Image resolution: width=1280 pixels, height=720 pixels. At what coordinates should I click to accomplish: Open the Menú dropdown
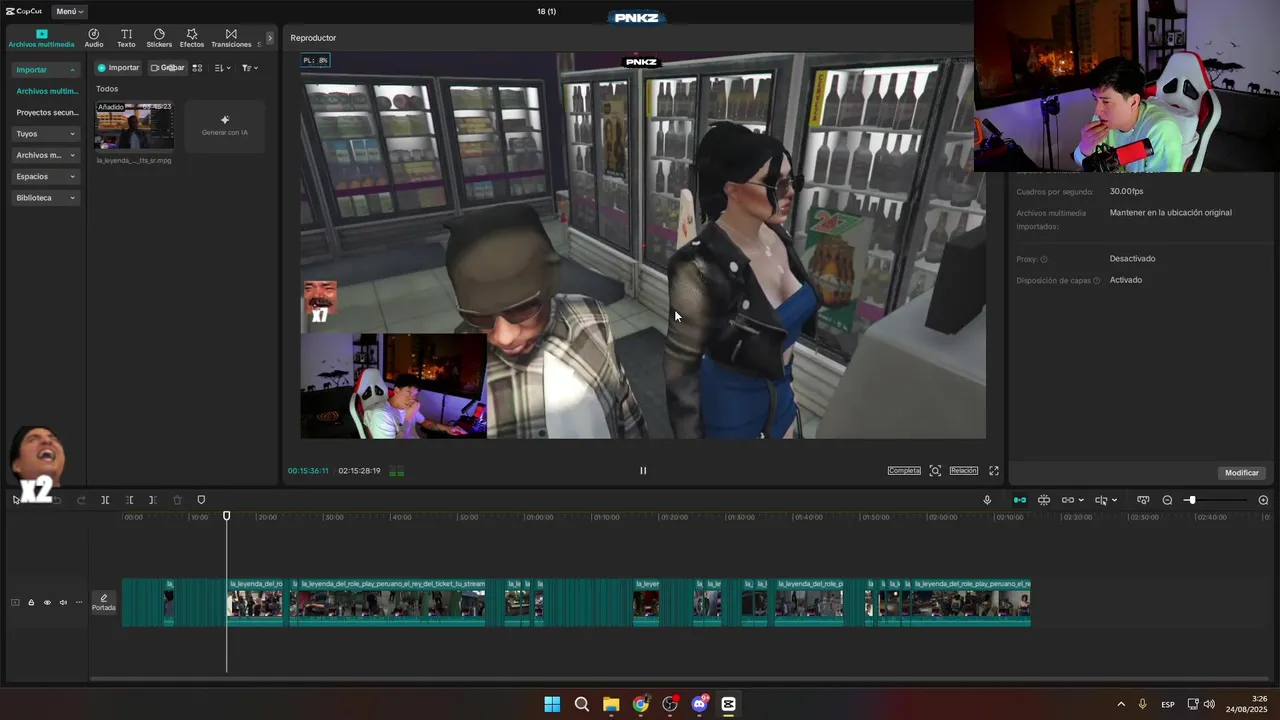[69, 12]
